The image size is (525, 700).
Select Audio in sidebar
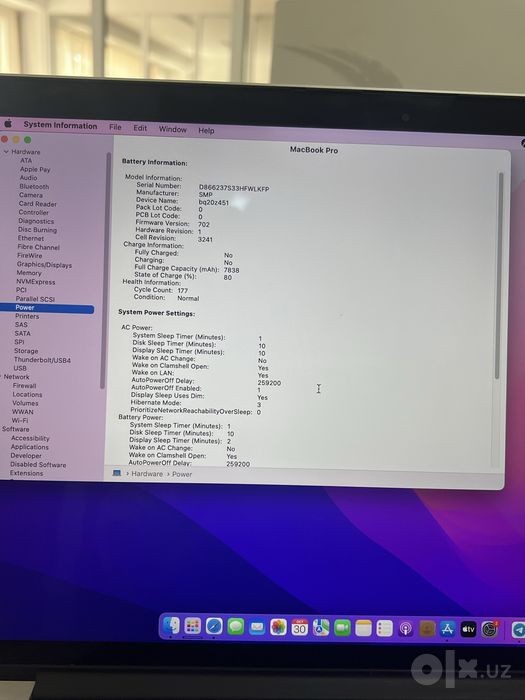28,178
